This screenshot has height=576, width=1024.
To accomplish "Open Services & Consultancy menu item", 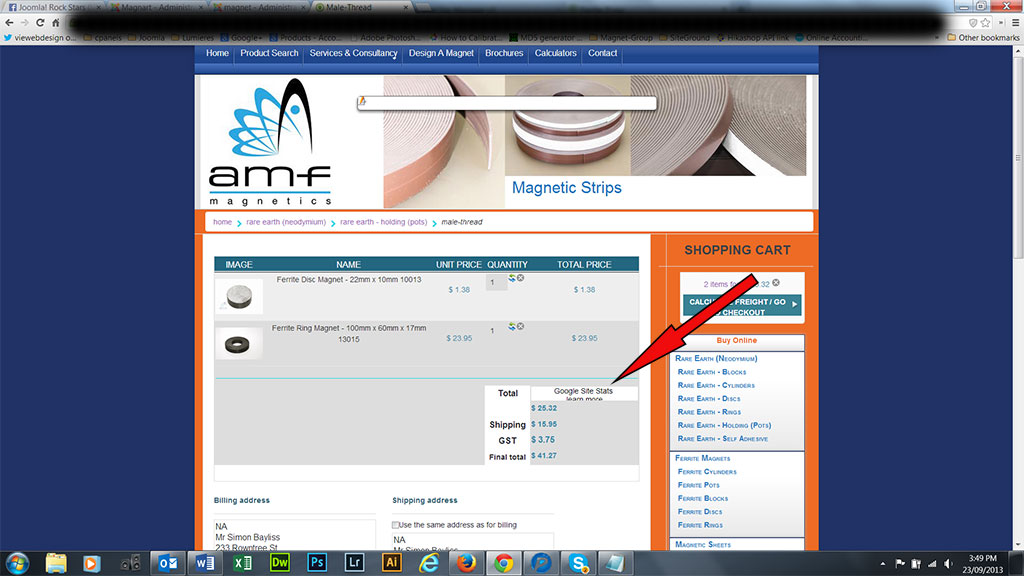I will point(353,54).
